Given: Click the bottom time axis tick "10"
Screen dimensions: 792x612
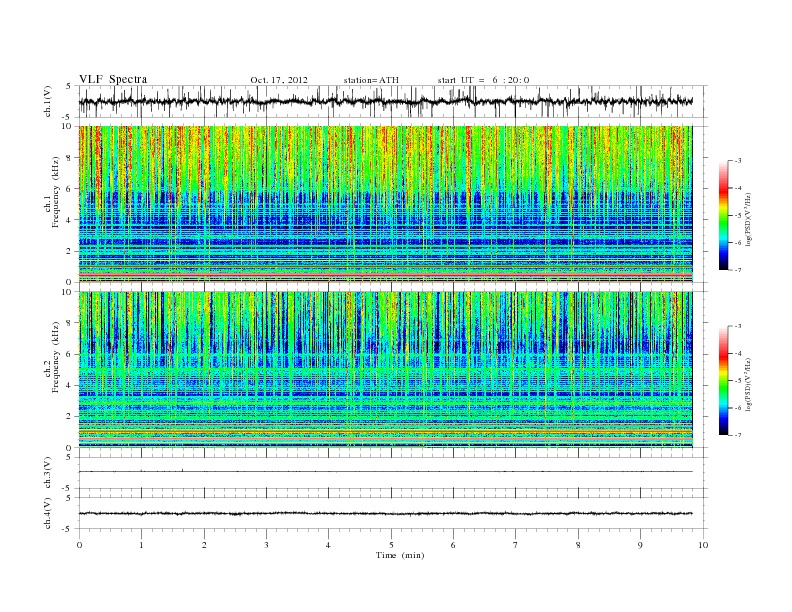Looking at the screenshot, I should (703, 545).
